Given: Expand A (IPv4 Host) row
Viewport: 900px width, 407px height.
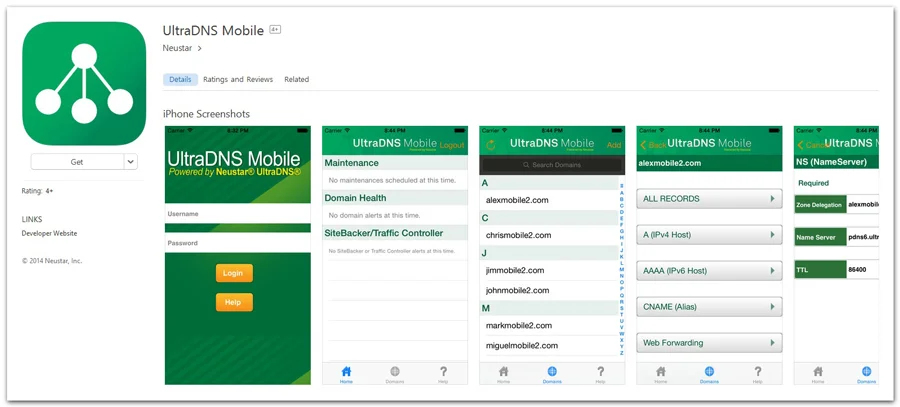Looking at the screenshot, I should [x=709, y=235].
